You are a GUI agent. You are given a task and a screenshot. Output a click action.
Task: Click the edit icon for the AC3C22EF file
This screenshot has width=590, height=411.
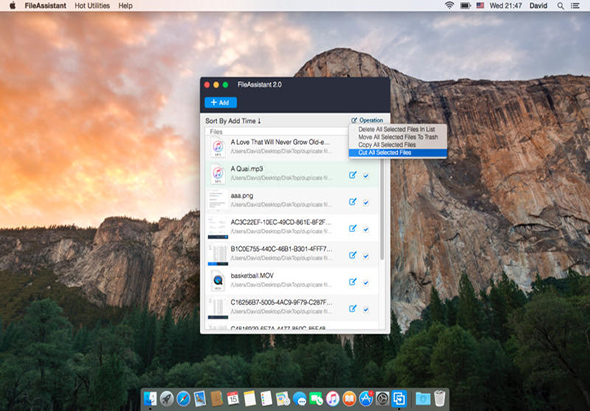(353, 228)
